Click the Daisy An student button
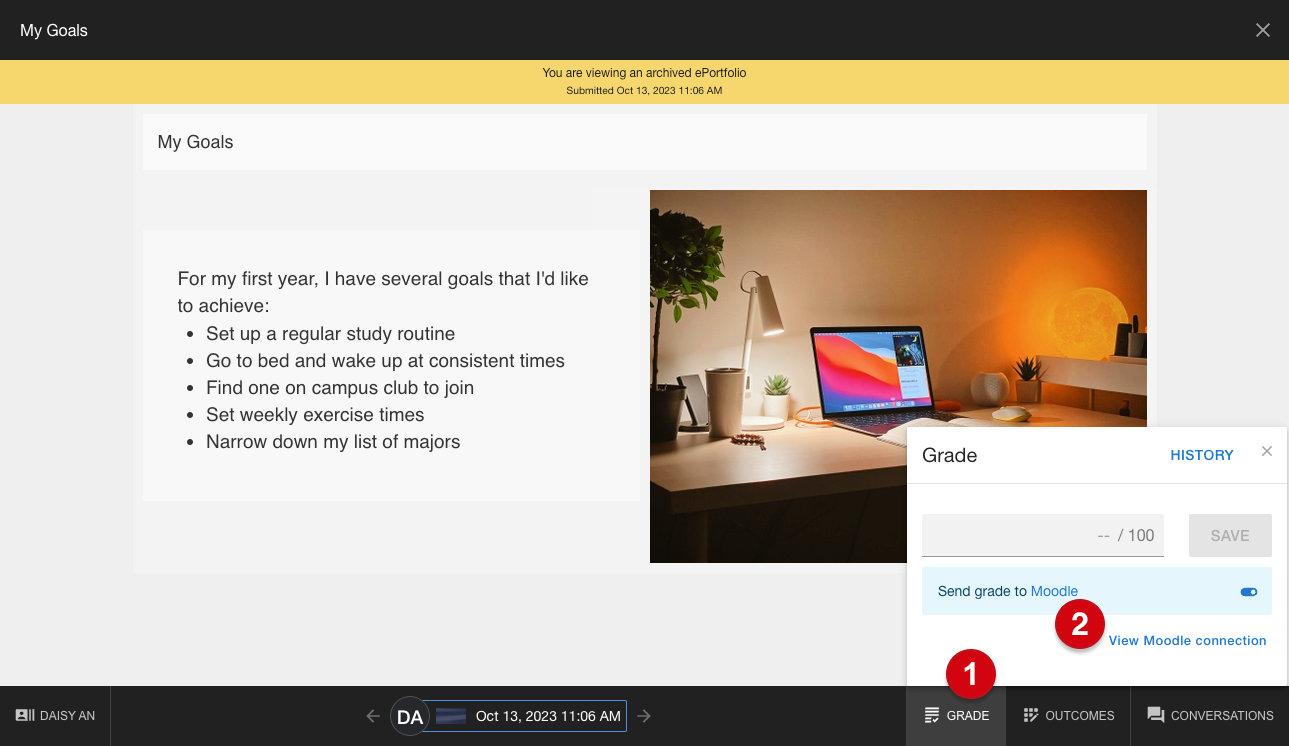Image resolution: width=1289 pixels, height=746 pixels. [x=55, y=716]
